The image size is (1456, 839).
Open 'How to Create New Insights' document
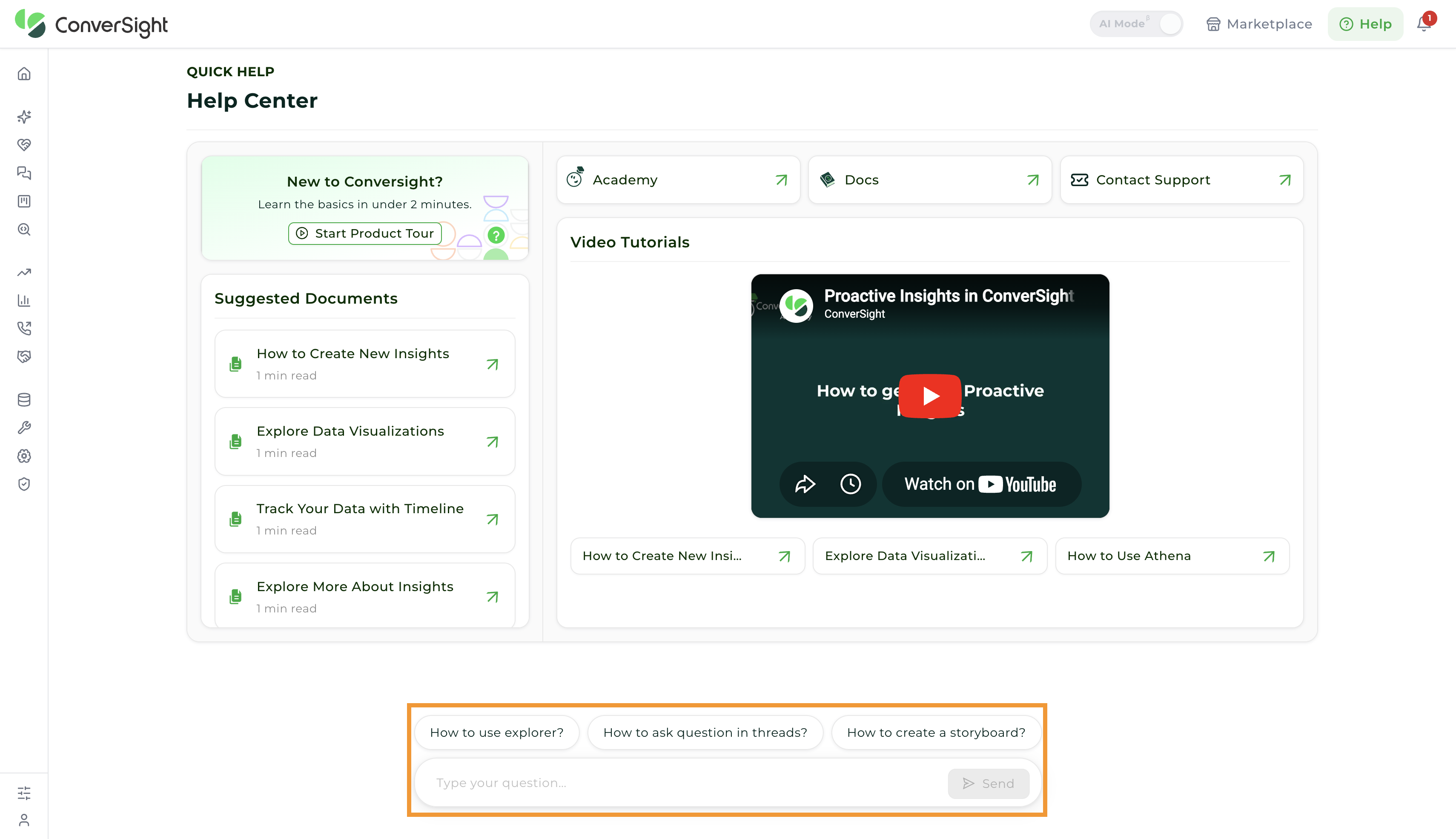tap(365, 364)
